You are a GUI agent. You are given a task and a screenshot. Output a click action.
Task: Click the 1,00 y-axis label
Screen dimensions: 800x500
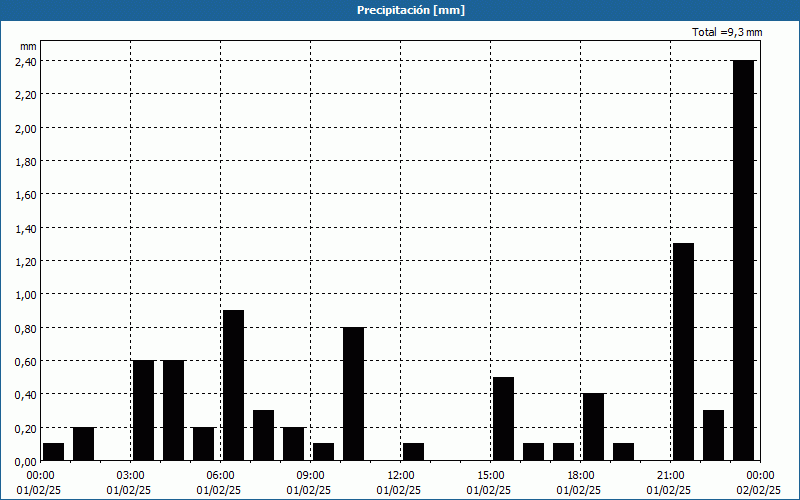click(x=26, y=294)
